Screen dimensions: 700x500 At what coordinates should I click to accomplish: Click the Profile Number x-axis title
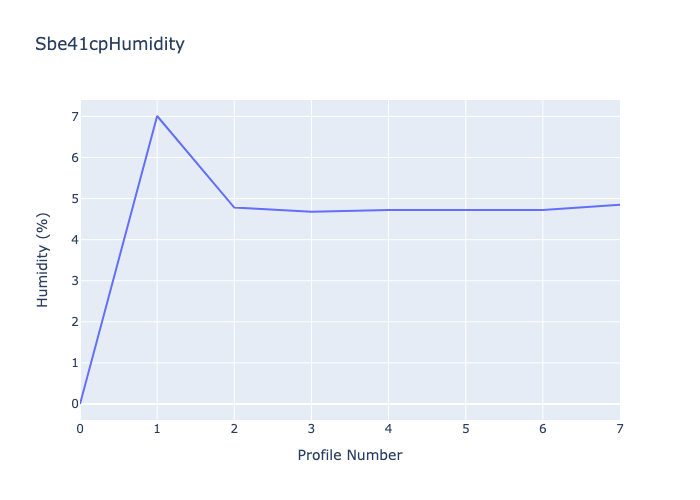(x=350, y=455)
